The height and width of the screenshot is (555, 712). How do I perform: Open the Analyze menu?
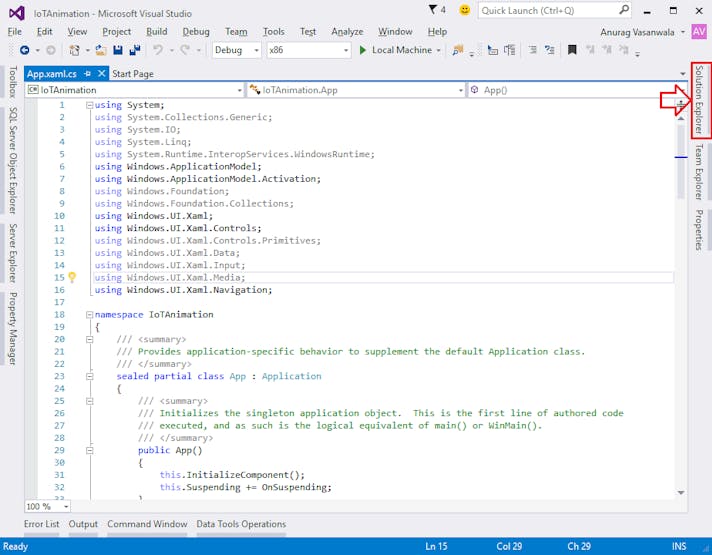(347, 31)
